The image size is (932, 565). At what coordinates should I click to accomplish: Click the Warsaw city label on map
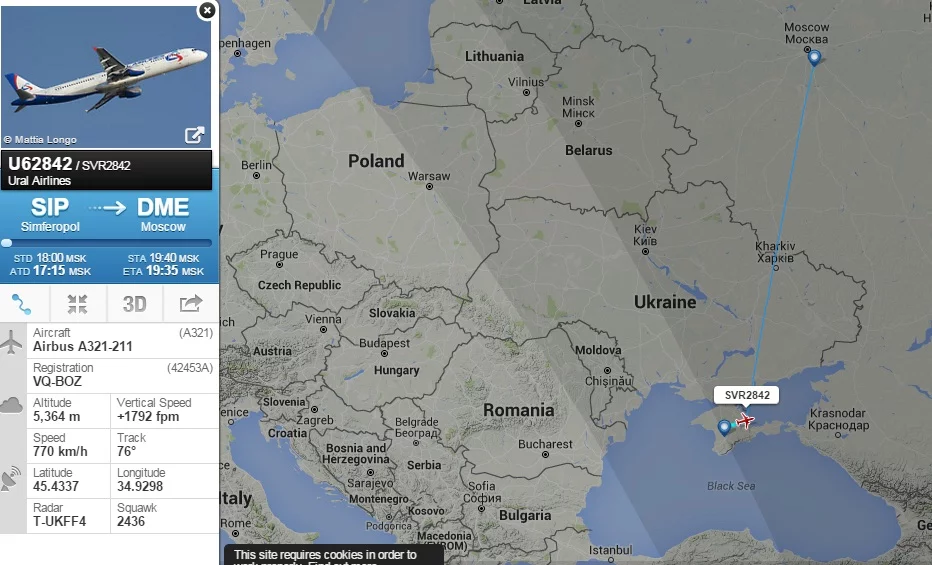429,176
